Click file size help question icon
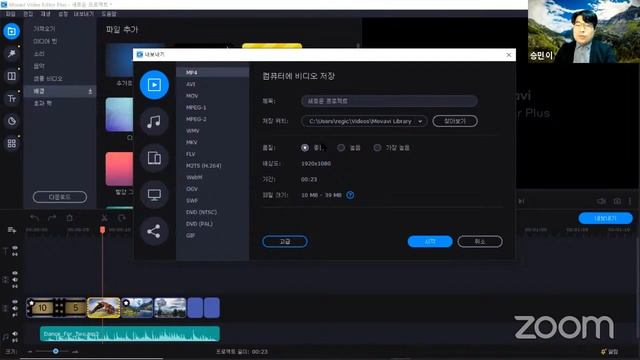This screenshot has width=640, height=360. tap(350, 195)
